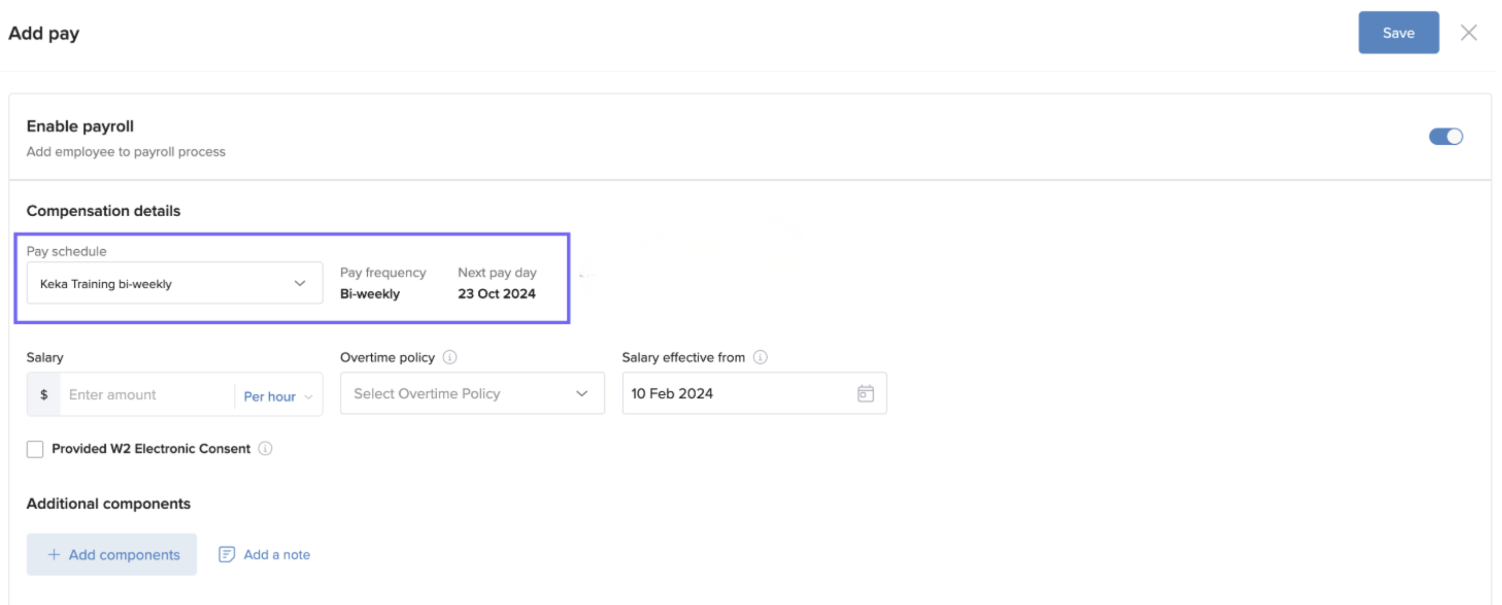Click the plus icon in Add components

click(x=54, y=555)
